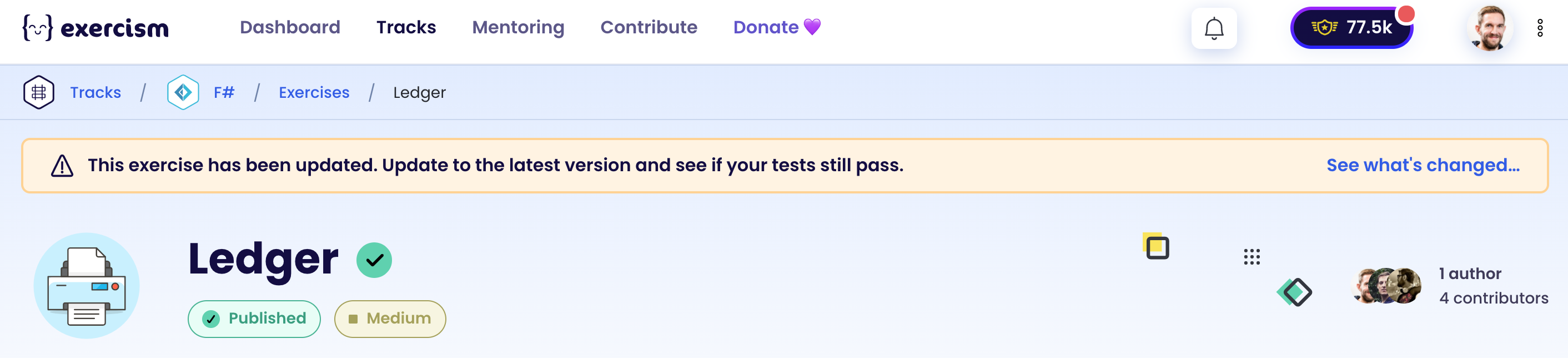Click the Tracks hexagon breadcrumb icon
The width and height of the screenshot is (1568, 358).
[x=39, y=92]
